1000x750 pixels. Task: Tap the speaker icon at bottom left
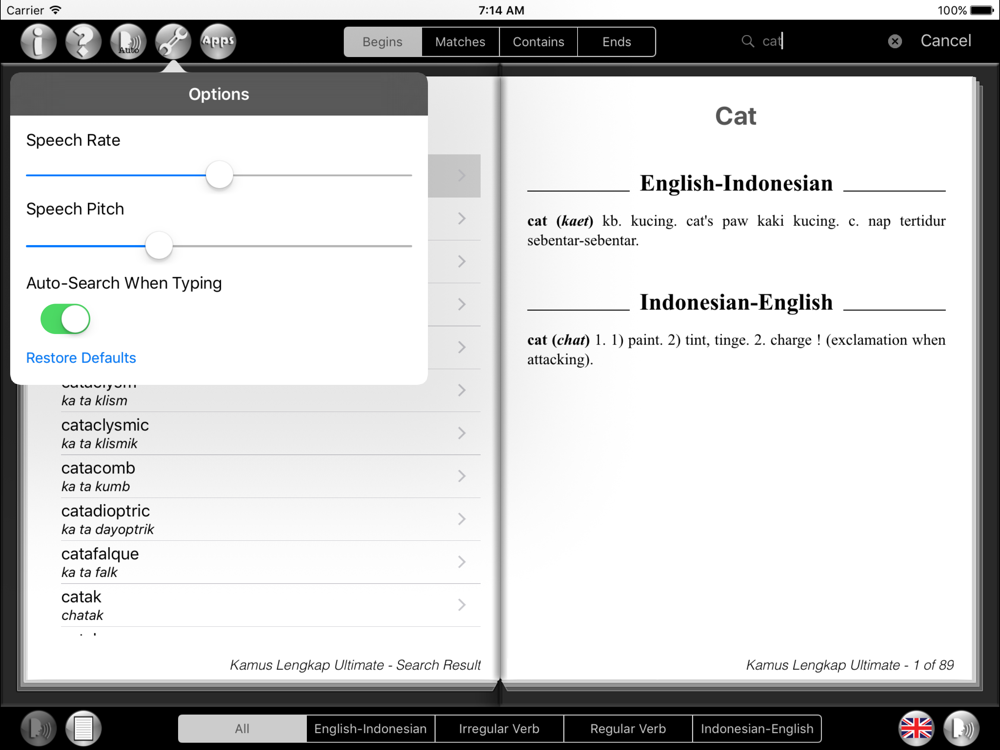point(38,728)
